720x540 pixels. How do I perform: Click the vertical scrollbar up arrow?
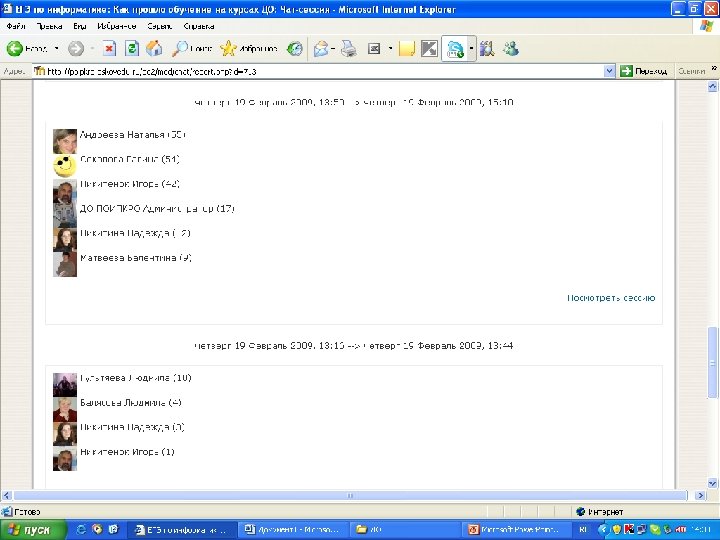pos(712,86)
